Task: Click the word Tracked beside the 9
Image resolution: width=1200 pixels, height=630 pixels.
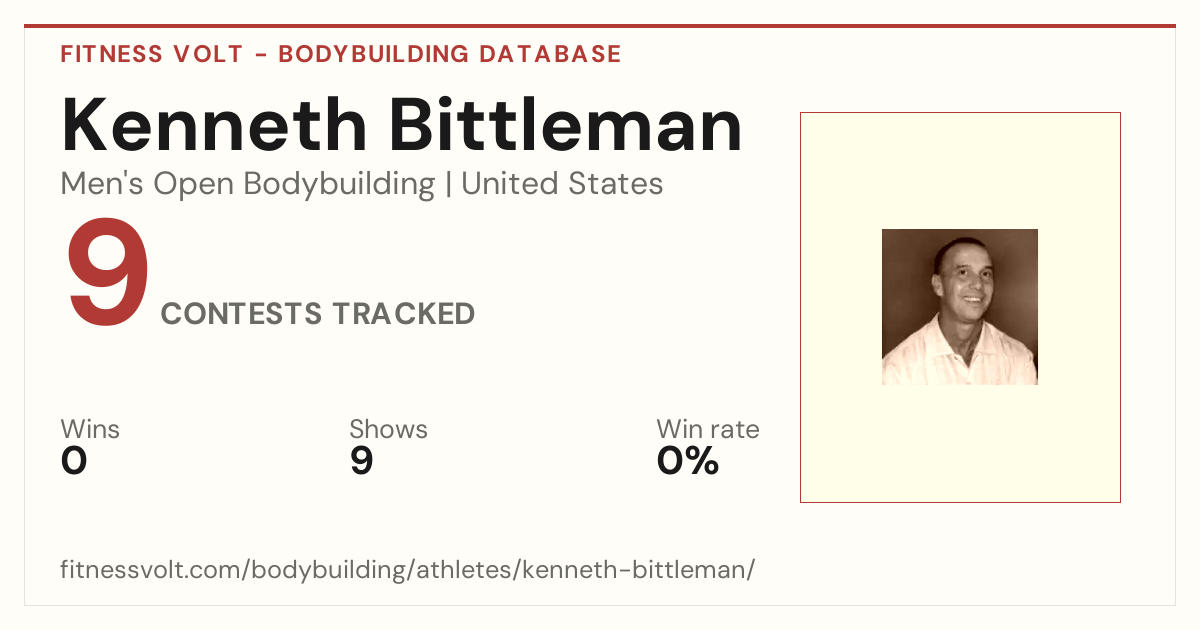Action: click(404, 314)
